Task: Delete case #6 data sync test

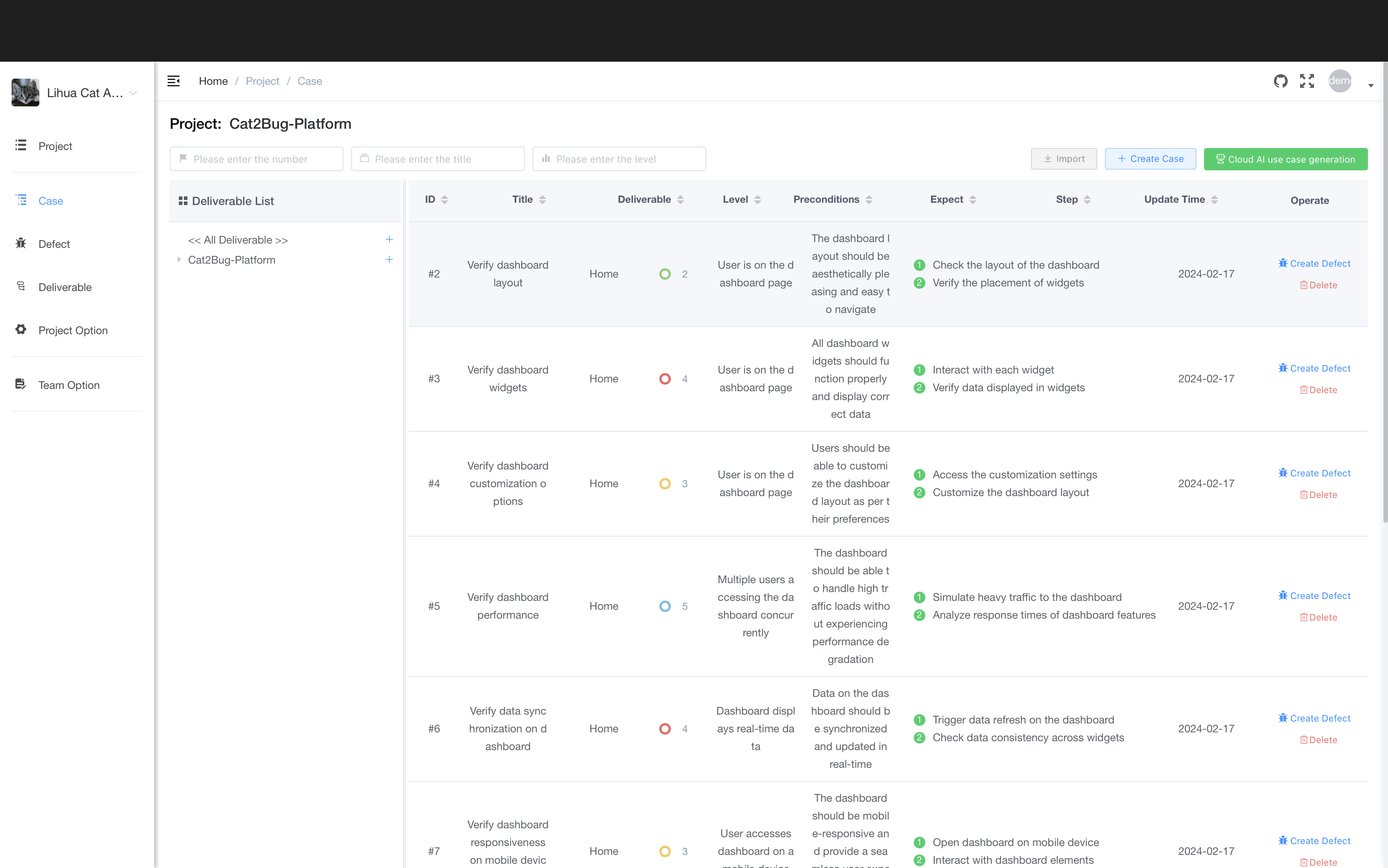Action: [x=1319, y=740]
